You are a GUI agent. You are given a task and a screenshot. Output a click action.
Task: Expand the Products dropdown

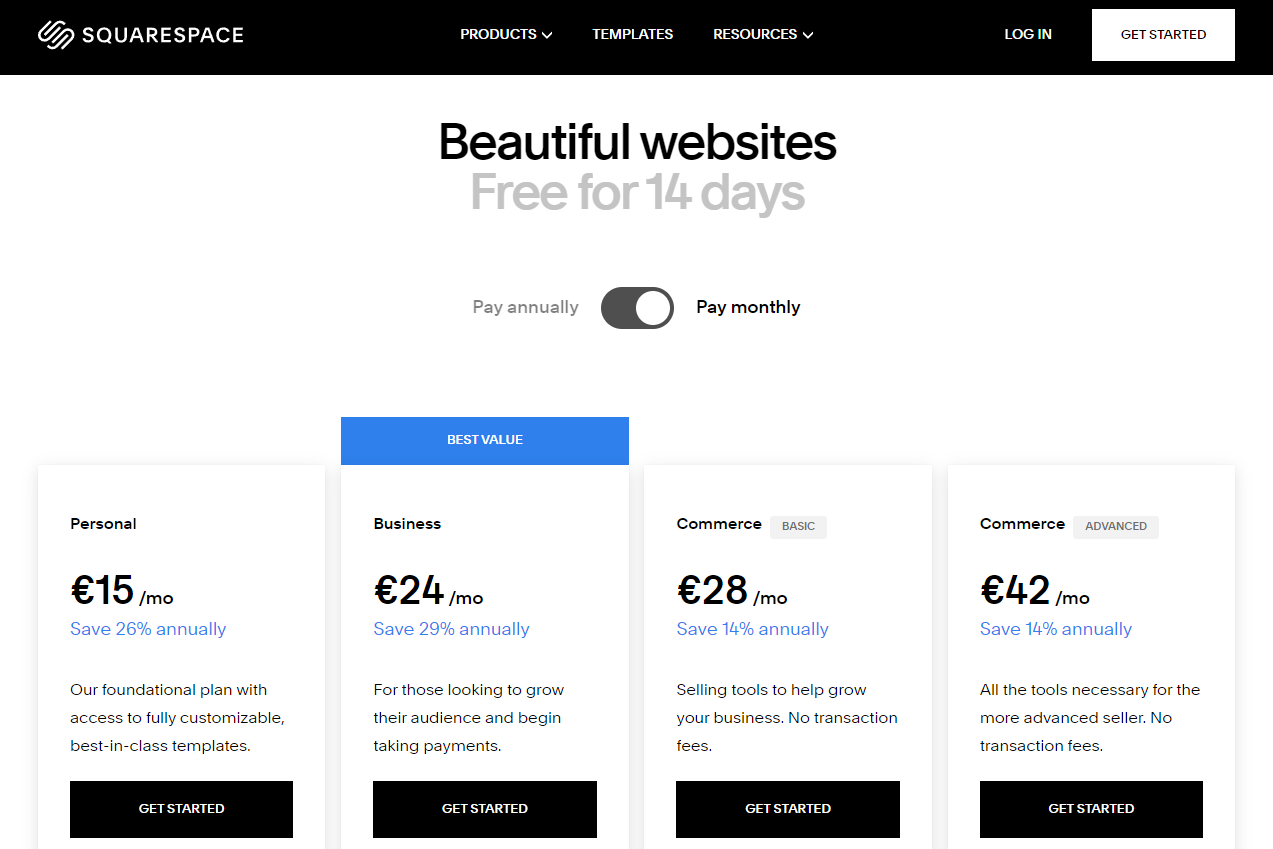(x=505, y=34)
